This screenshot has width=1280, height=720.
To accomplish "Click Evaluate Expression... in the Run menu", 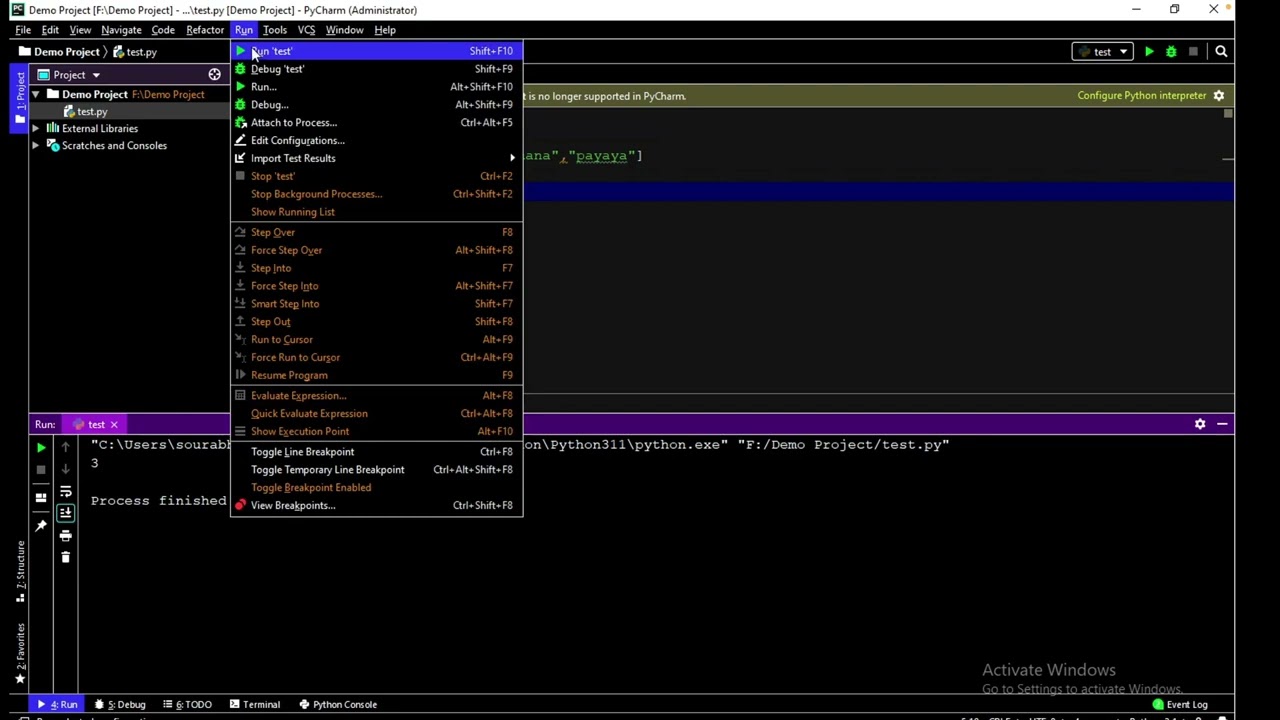I will point(376,396).
